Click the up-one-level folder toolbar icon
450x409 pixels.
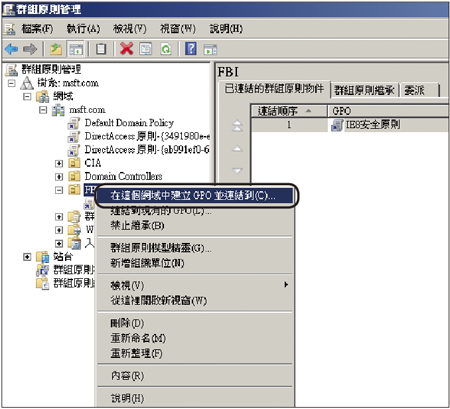(56, 49)
